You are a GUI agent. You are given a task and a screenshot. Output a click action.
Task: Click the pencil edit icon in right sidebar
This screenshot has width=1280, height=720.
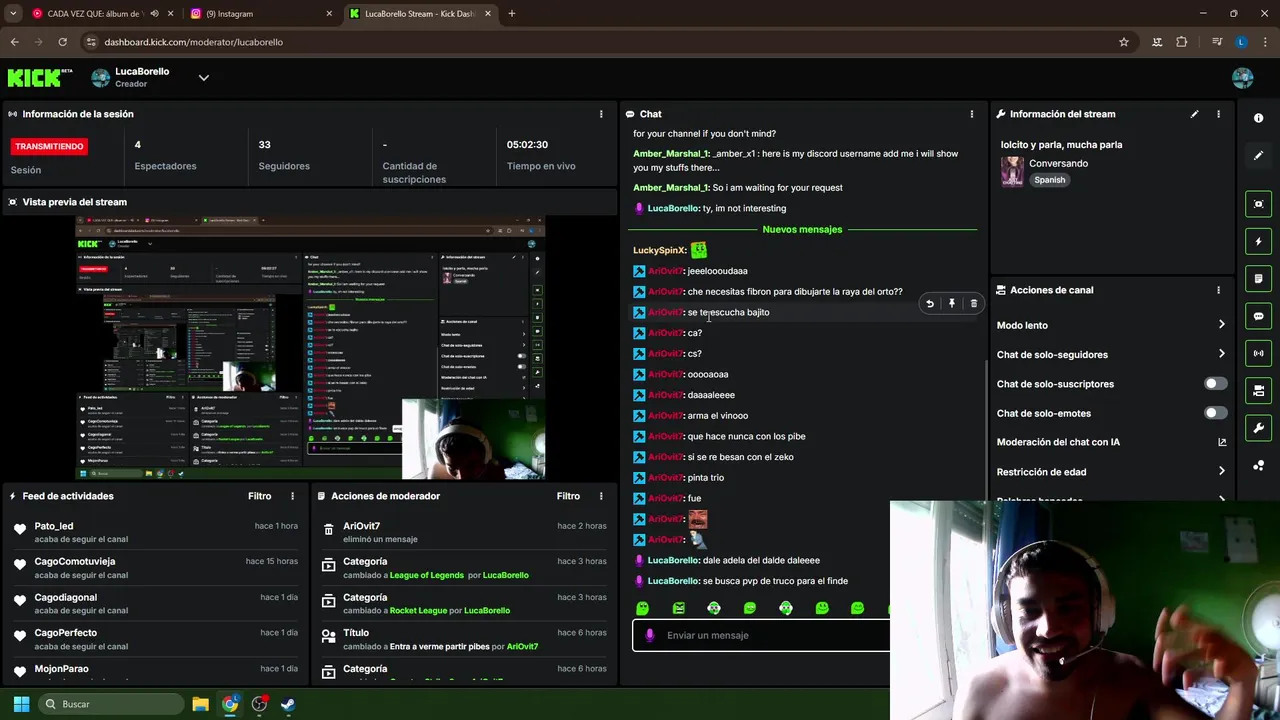(1258, 155)
